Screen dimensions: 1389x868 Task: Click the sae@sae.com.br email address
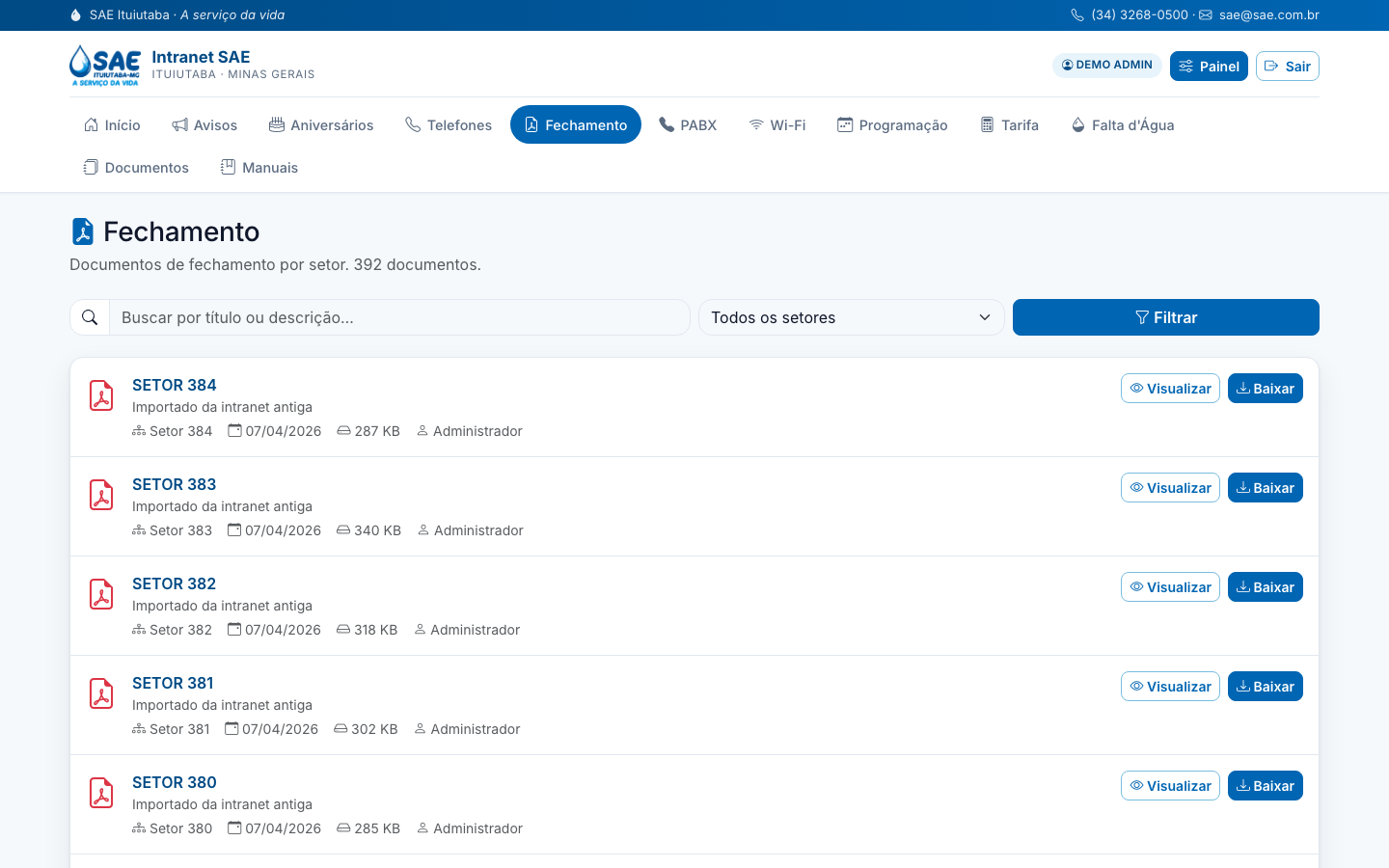click(x=1269, y=14)
